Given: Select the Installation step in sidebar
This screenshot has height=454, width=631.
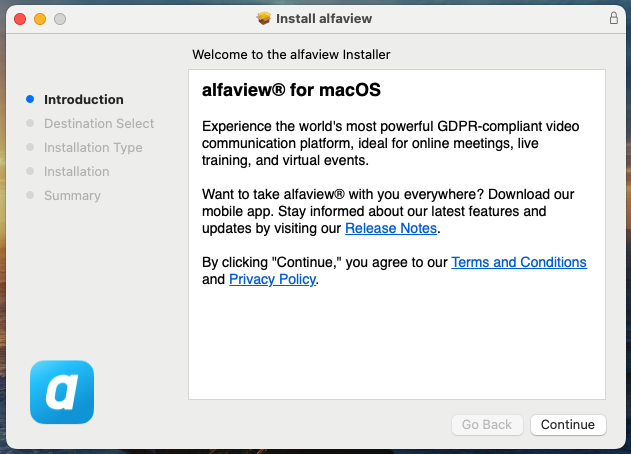Looking at the screenshot, I should coord(76,171).
